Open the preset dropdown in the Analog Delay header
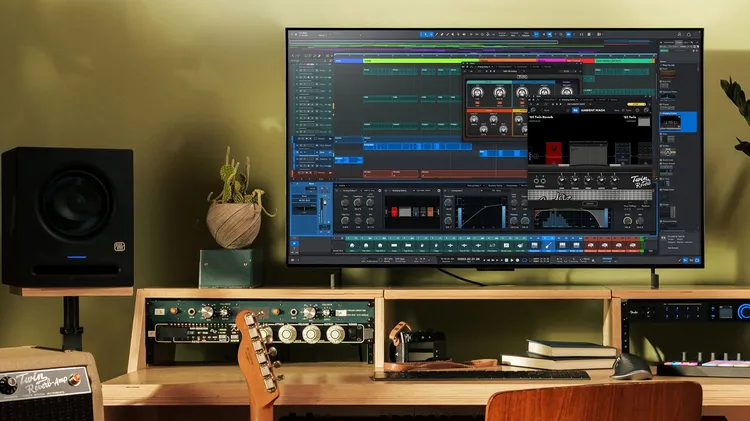 click(x=510, y=71)
